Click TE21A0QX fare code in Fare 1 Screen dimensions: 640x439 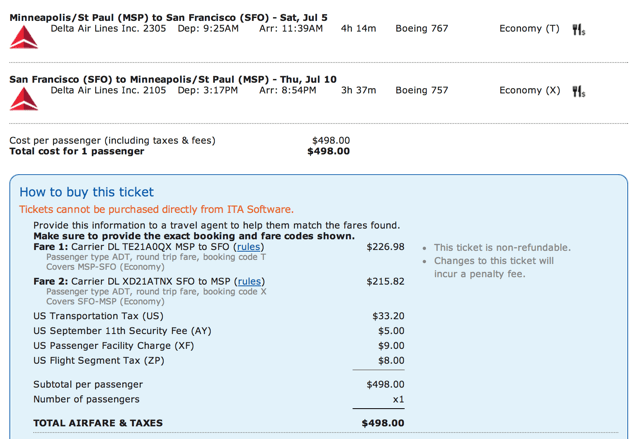point(147,247)
